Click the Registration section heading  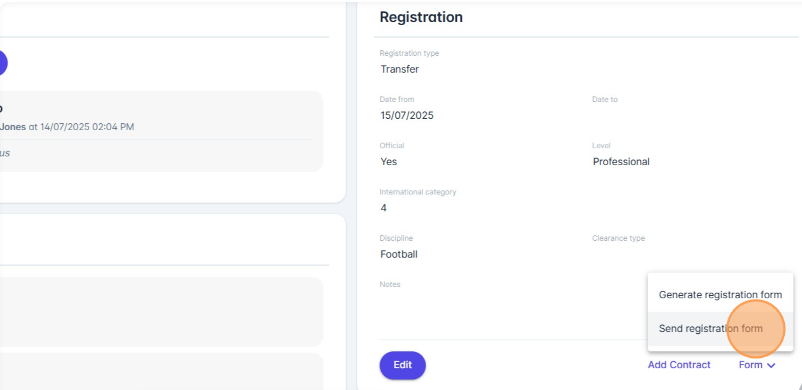tap(421, 17)
